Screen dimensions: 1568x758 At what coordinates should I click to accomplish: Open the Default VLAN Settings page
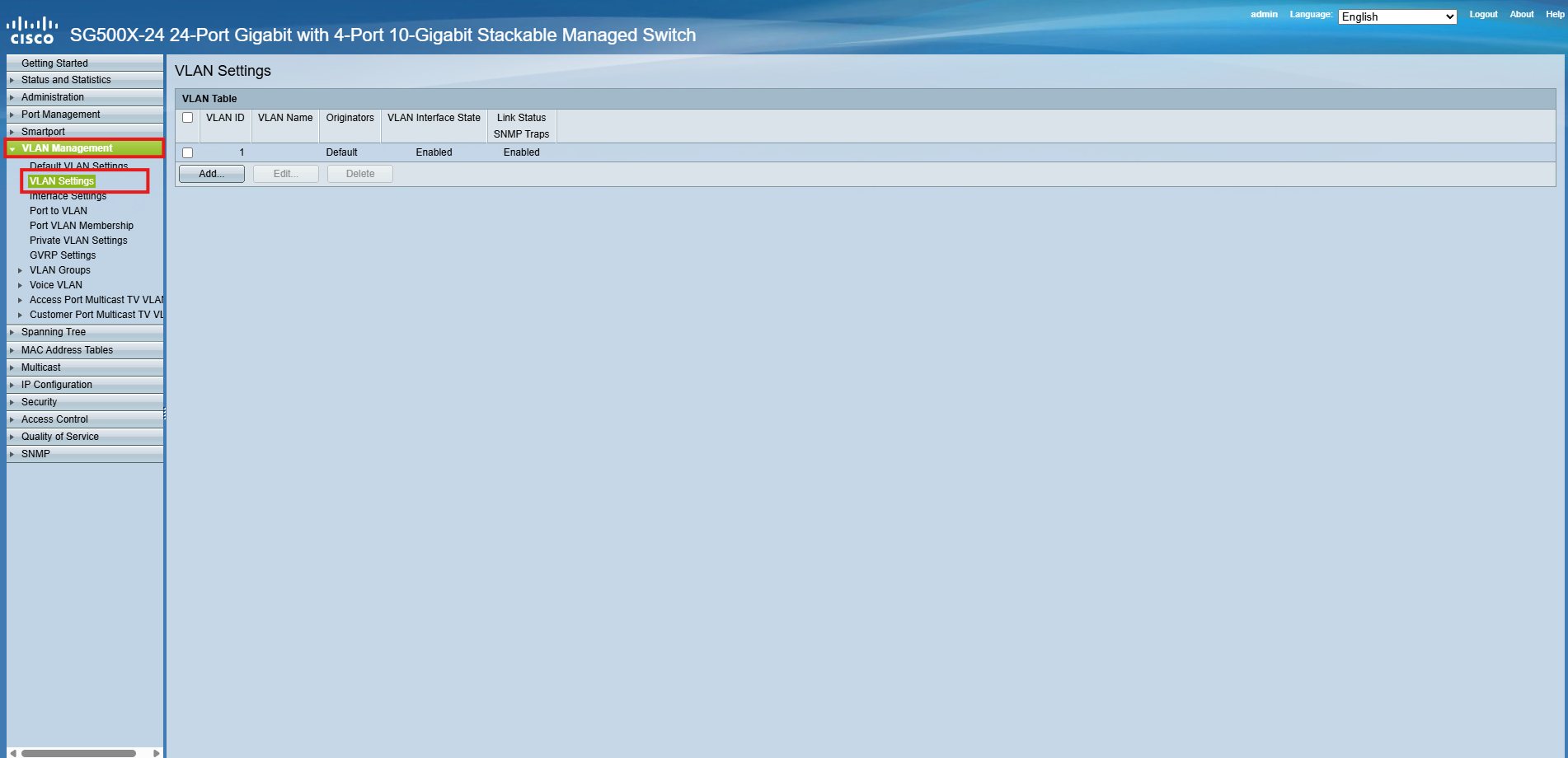pyautogui.click(x=78, y=166)
